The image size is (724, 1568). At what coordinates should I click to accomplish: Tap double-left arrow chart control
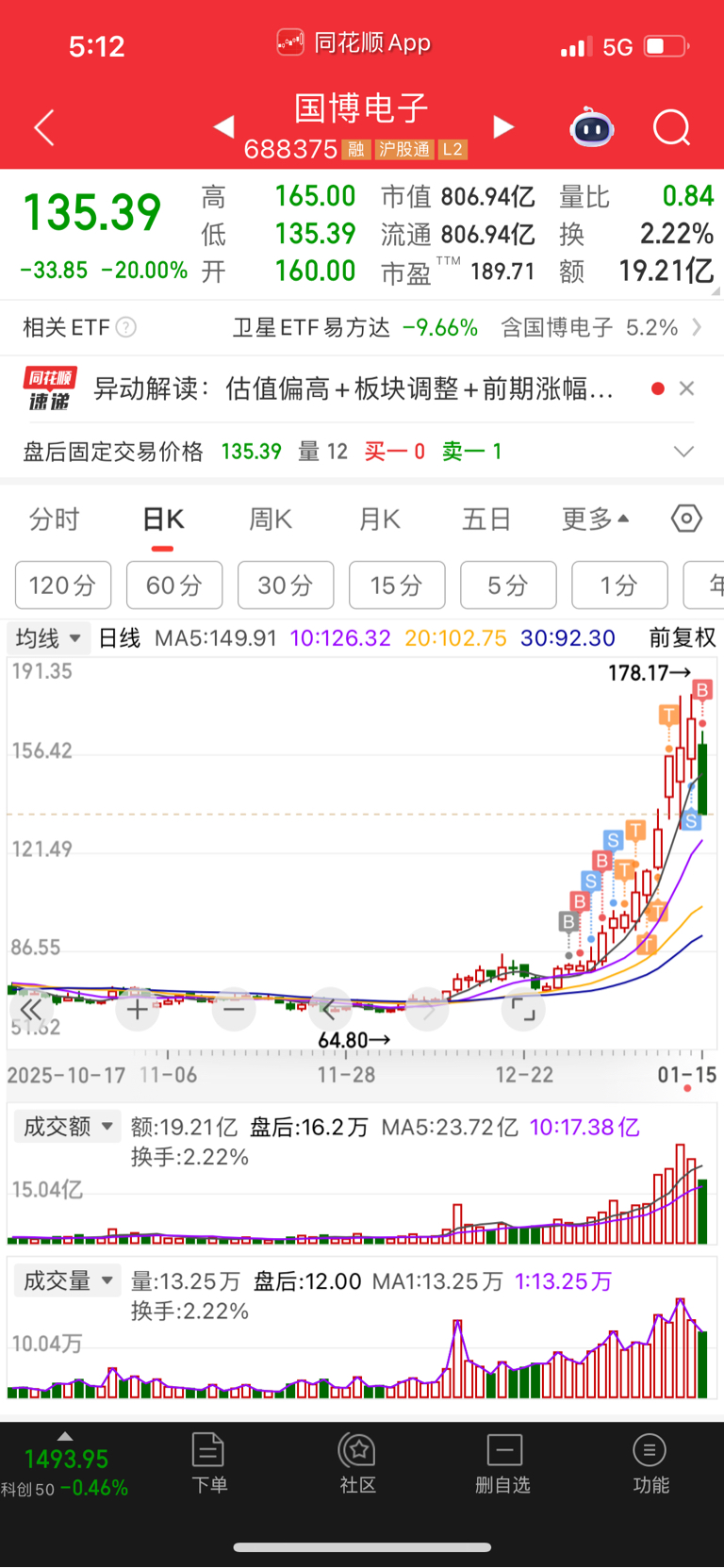click(x=30, y=1011)
